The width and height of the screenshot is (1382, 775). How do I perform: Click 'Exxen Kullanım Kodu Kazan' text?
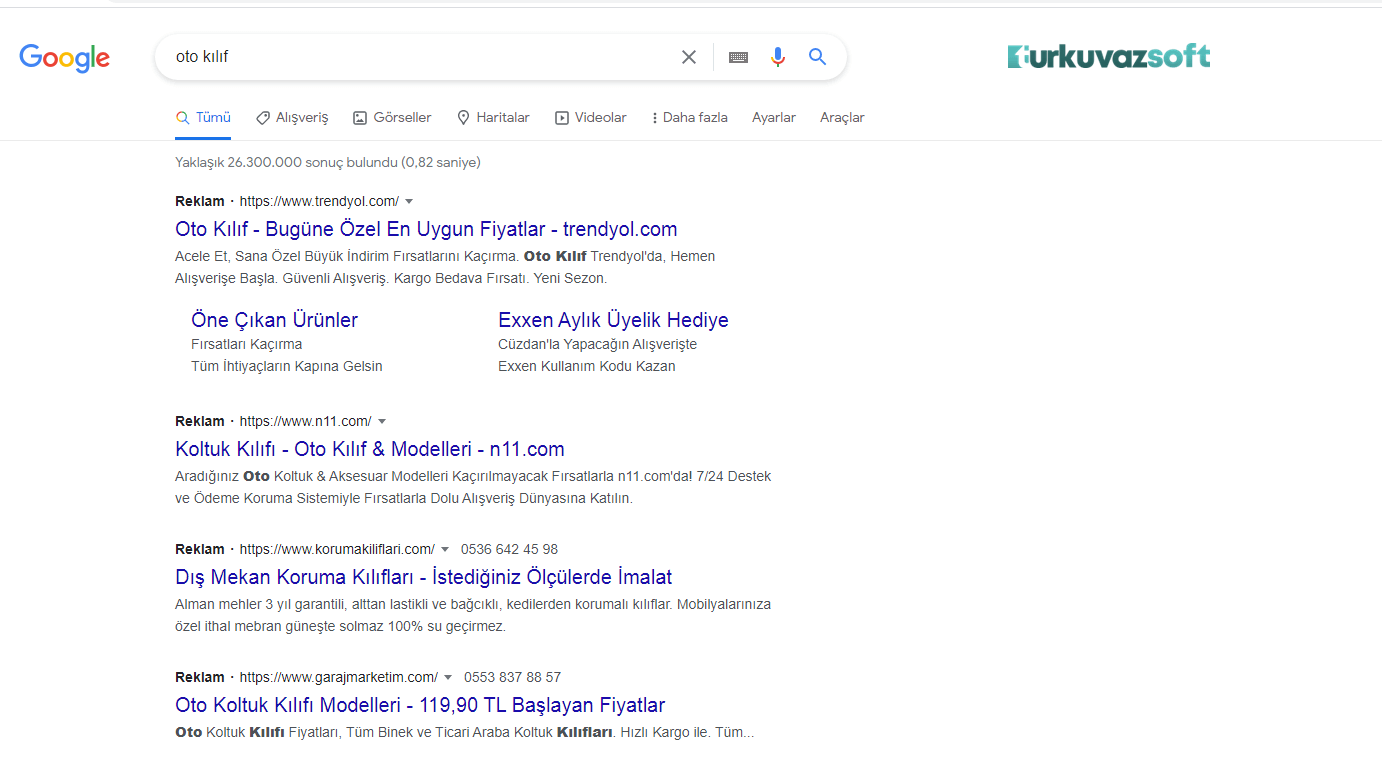coord(587,366)
